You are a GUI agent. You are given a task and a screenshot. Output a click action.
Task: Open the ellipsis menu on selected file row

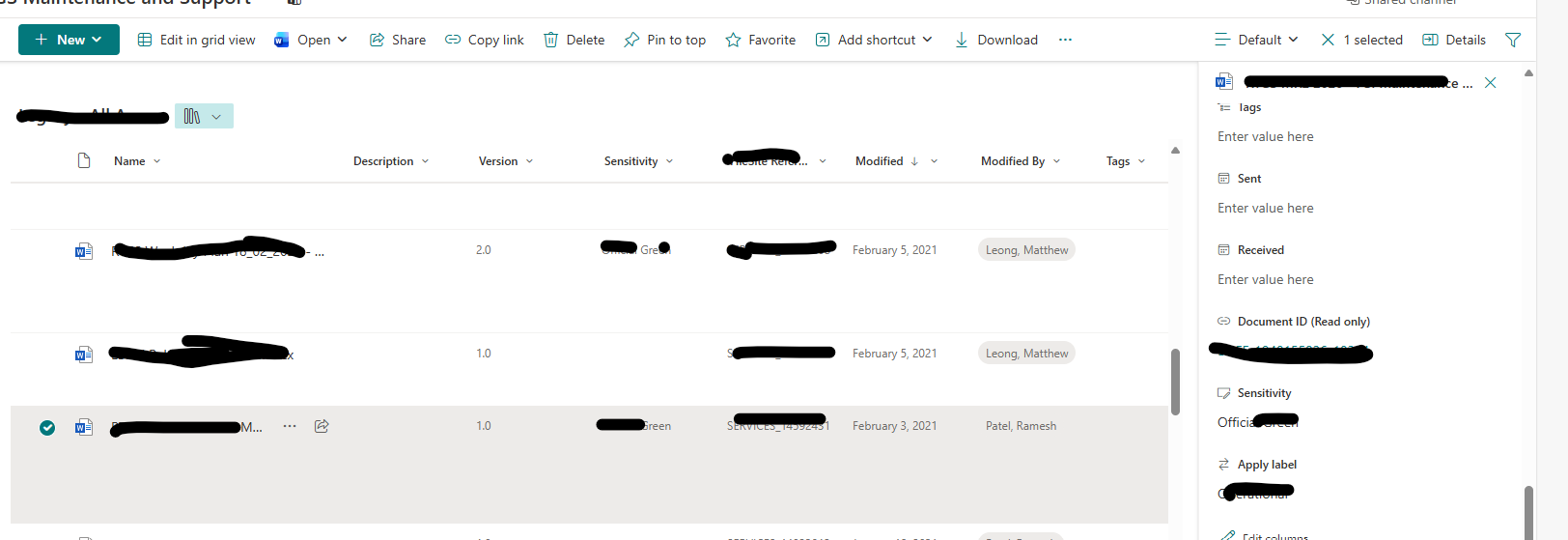[x=290, y=426]
